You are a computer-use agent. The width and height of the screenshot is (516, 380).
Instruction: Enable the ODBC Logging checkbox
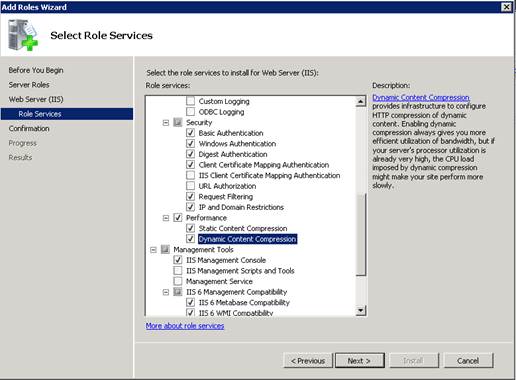[x=190, y=112]
